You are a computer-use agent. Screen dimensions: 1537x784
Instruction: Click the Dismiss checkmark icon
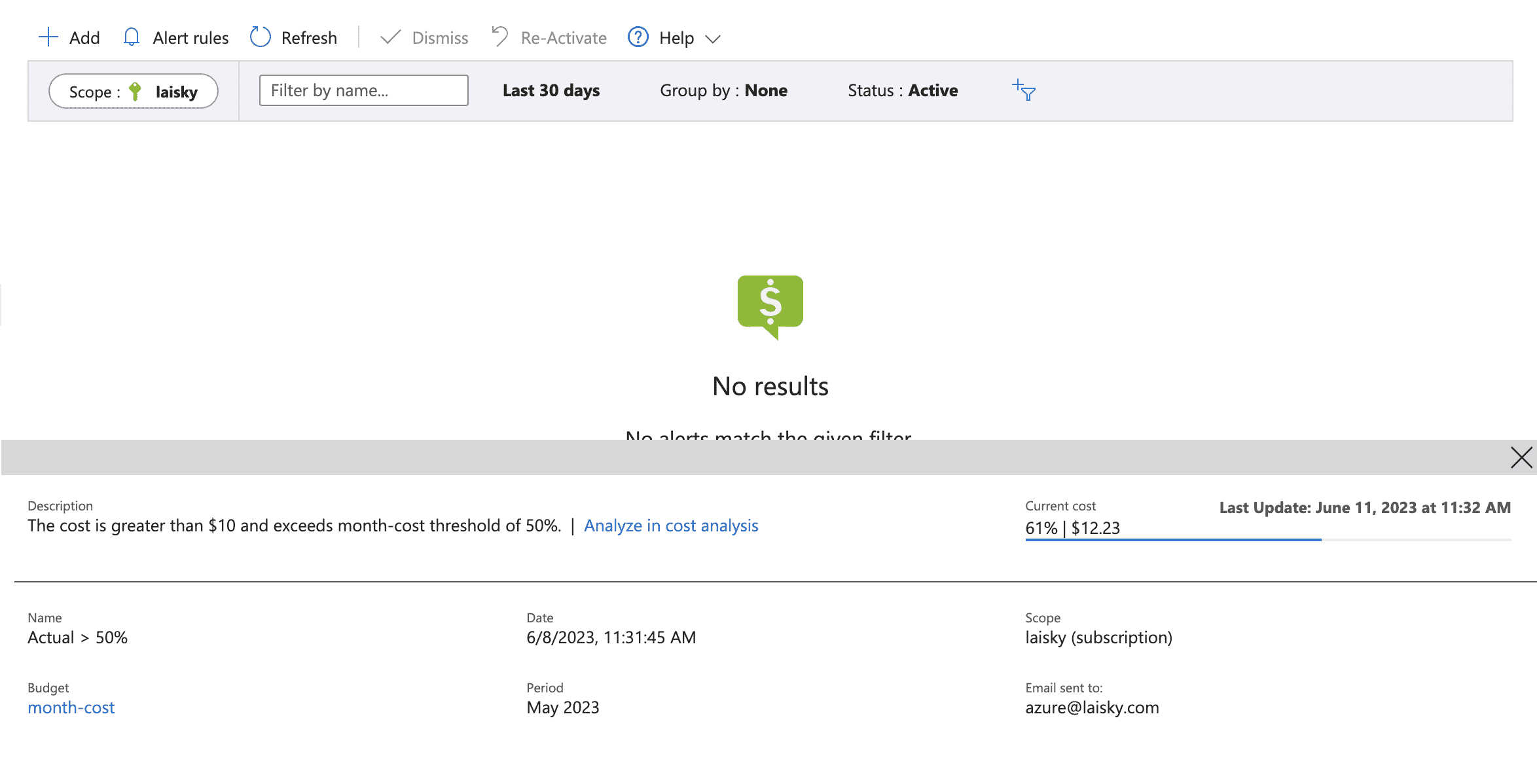391,37
